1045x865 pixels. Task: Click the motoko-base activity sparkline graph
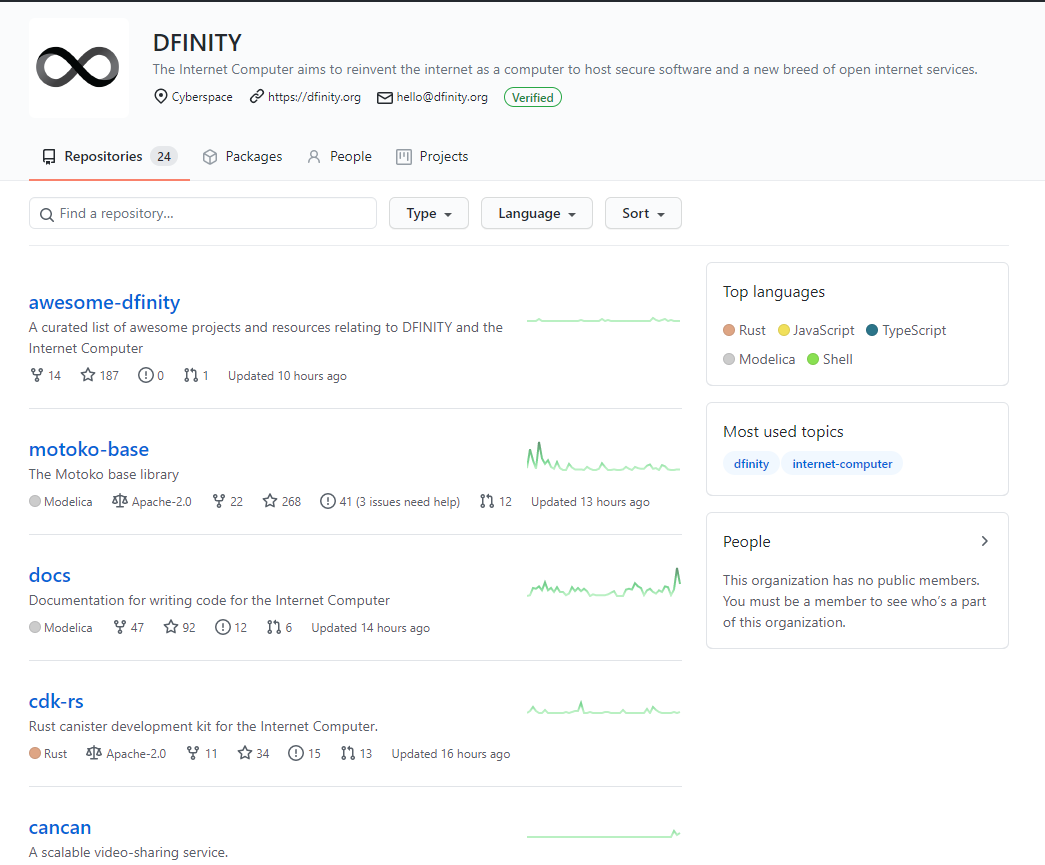click(x=603, y=457)
